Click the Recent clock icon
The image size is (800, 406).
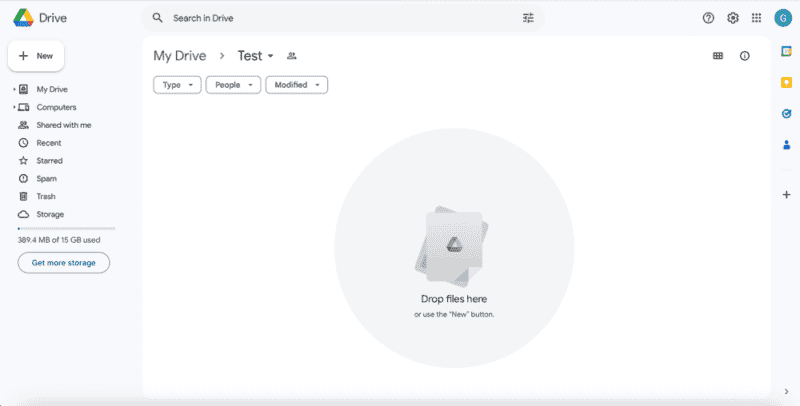click(23, 143)
